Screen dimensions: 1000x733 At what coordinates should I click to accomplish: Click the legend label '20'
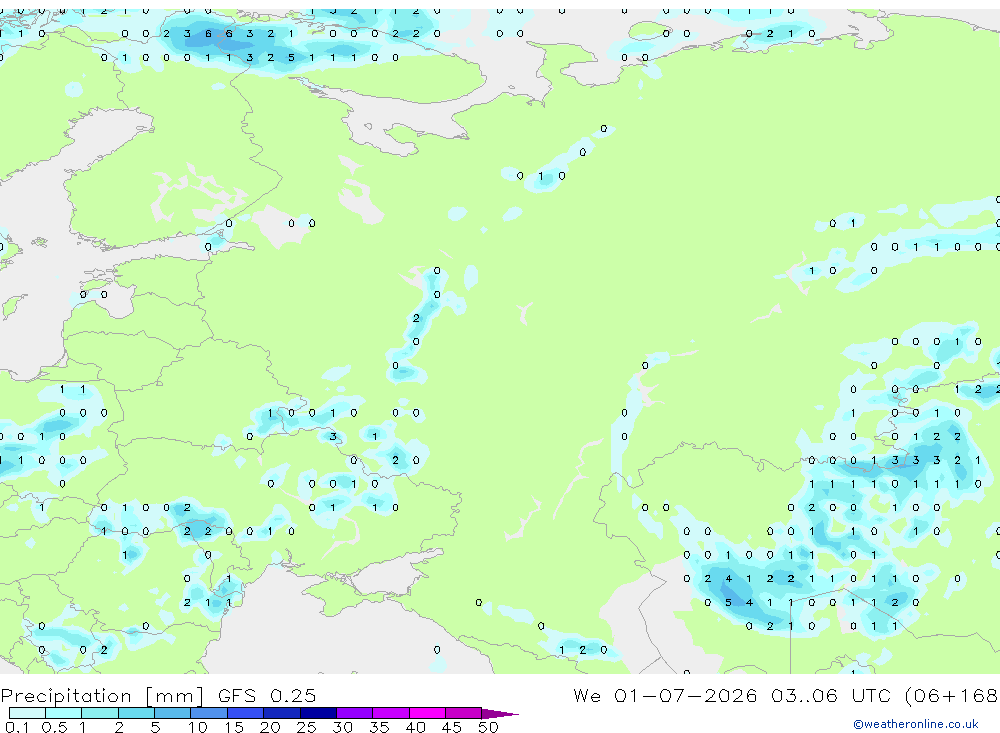pos(270,727)
